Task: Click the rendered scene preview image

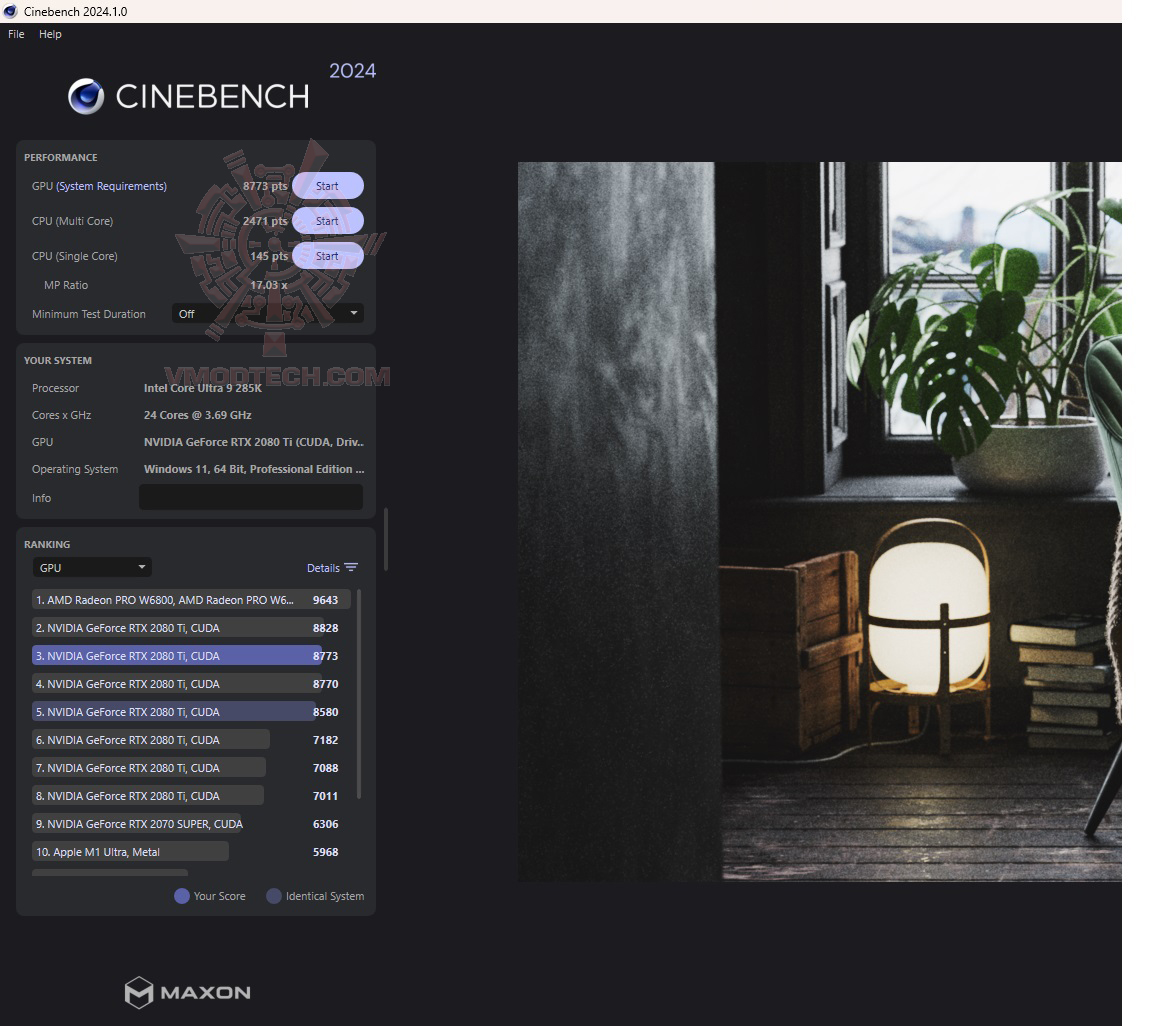Action: pyautogui.click(x=819, y=521)
